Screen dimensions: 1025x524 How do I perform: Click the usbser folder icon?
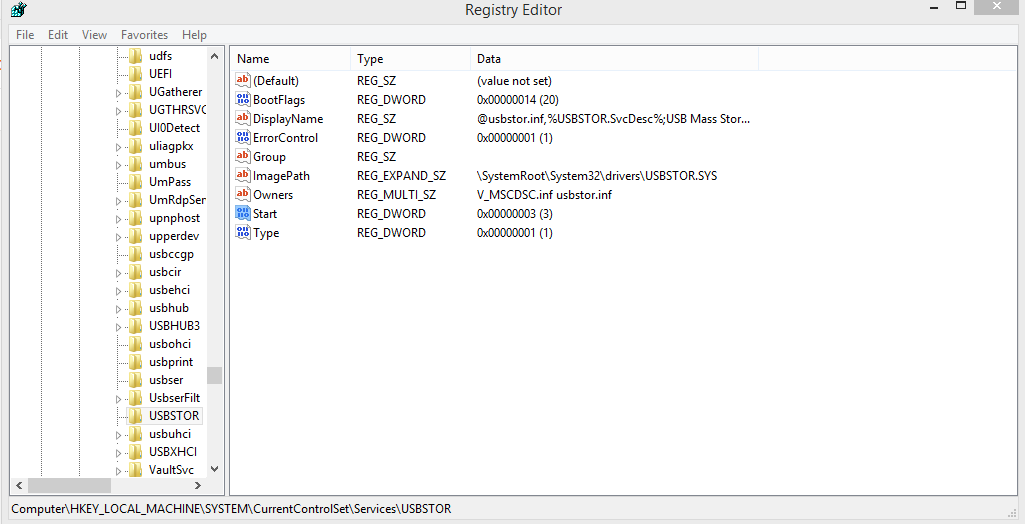point(135,380)
